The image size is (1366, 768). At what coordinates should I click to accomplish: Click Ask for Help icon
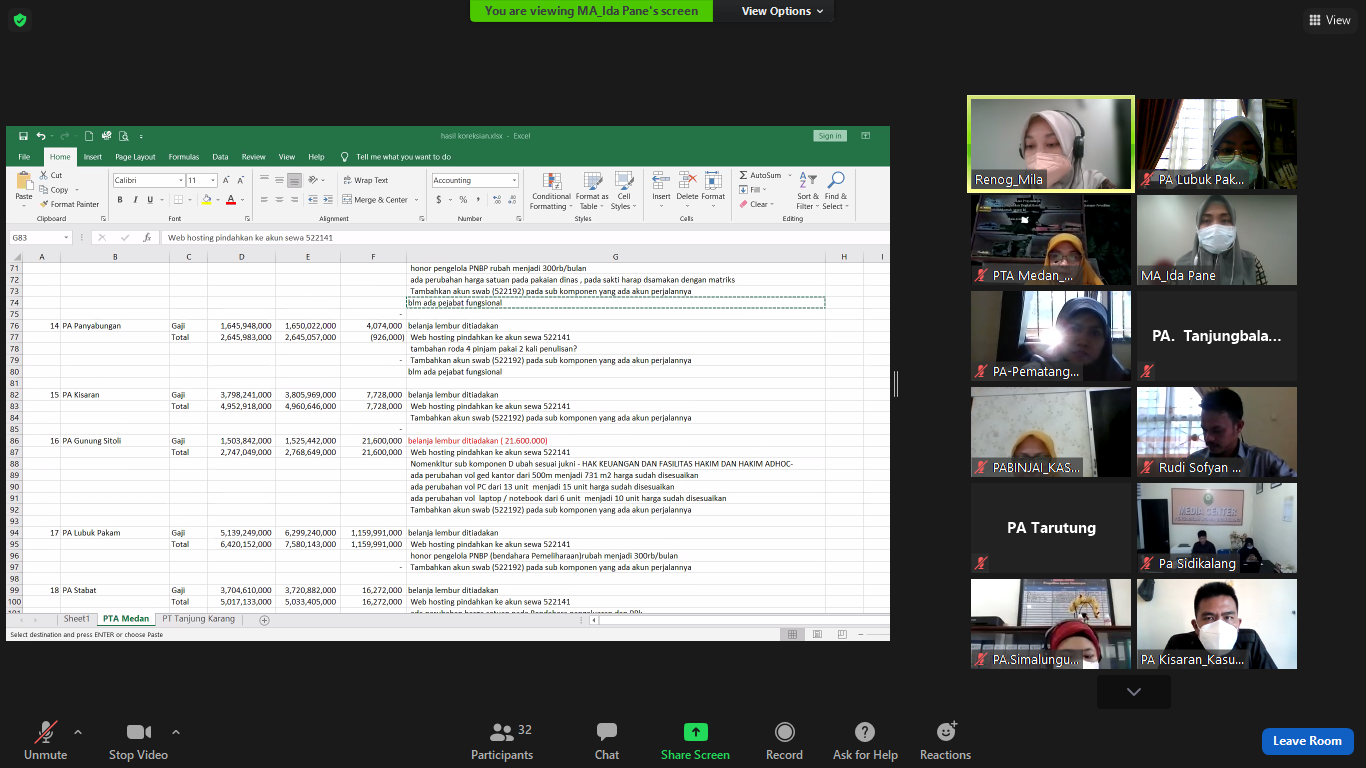point(865,741)
